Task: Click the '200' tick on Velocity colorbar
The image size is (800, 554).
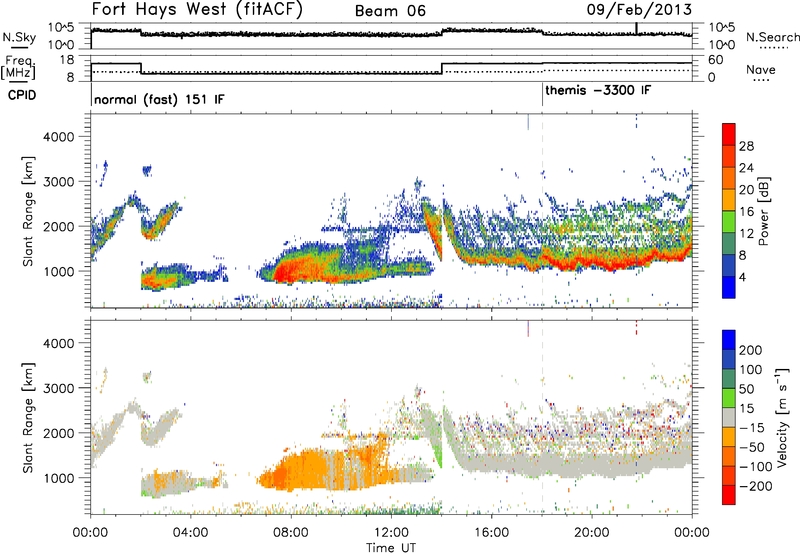Action: (x=751, y=350)
